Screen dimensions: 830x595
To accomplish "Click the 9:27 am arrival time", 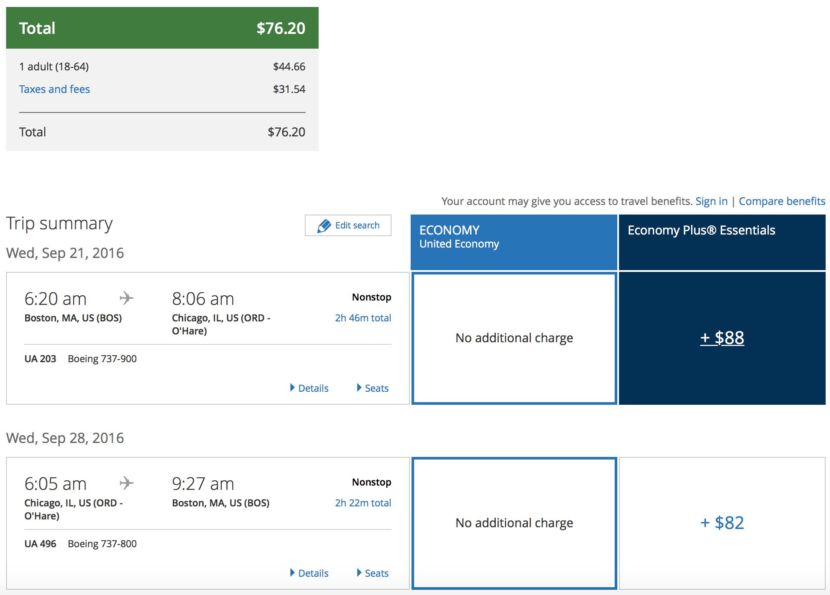I will click(203, 484).
